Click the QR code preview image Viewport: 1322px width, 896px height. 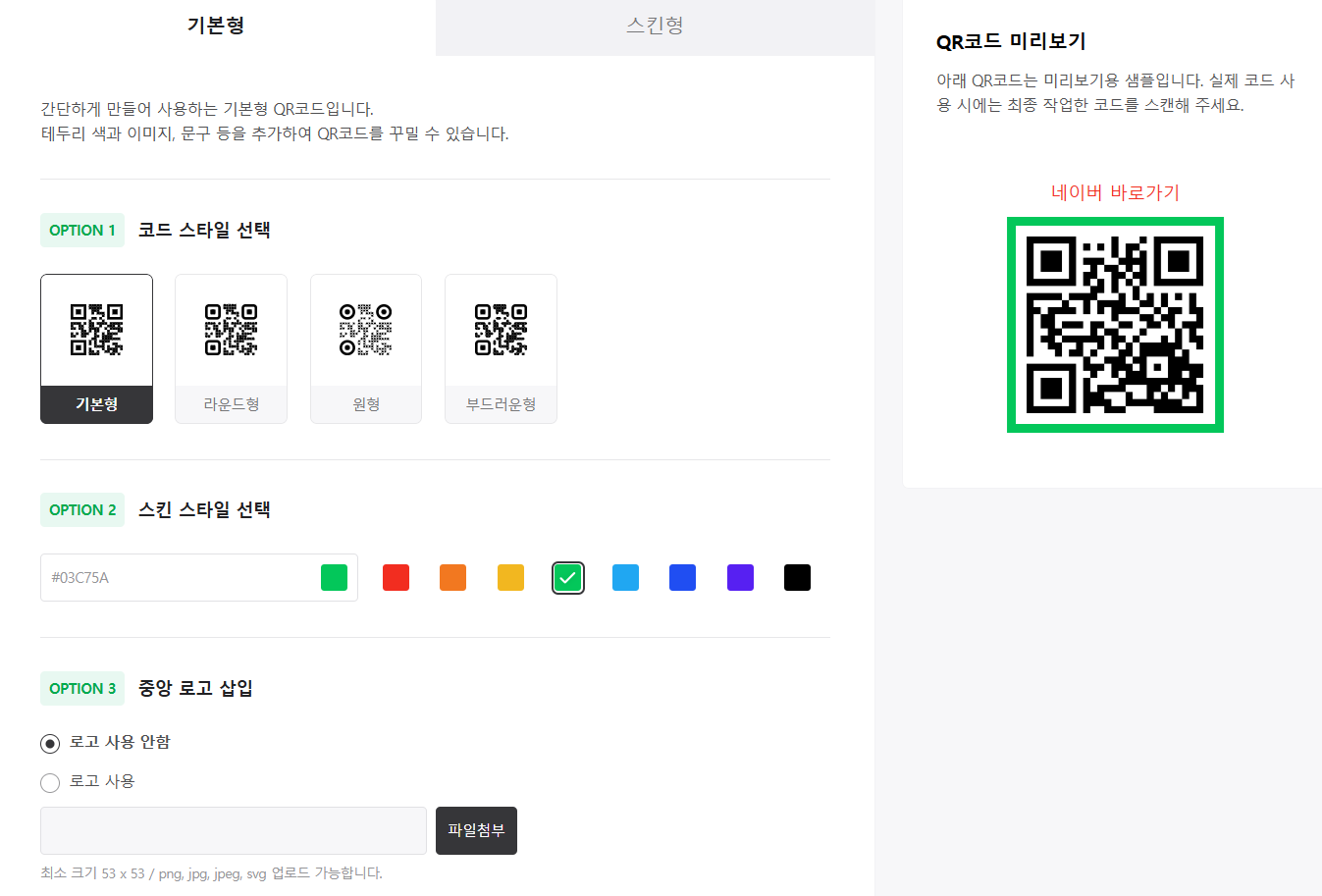click(1115, 324)
